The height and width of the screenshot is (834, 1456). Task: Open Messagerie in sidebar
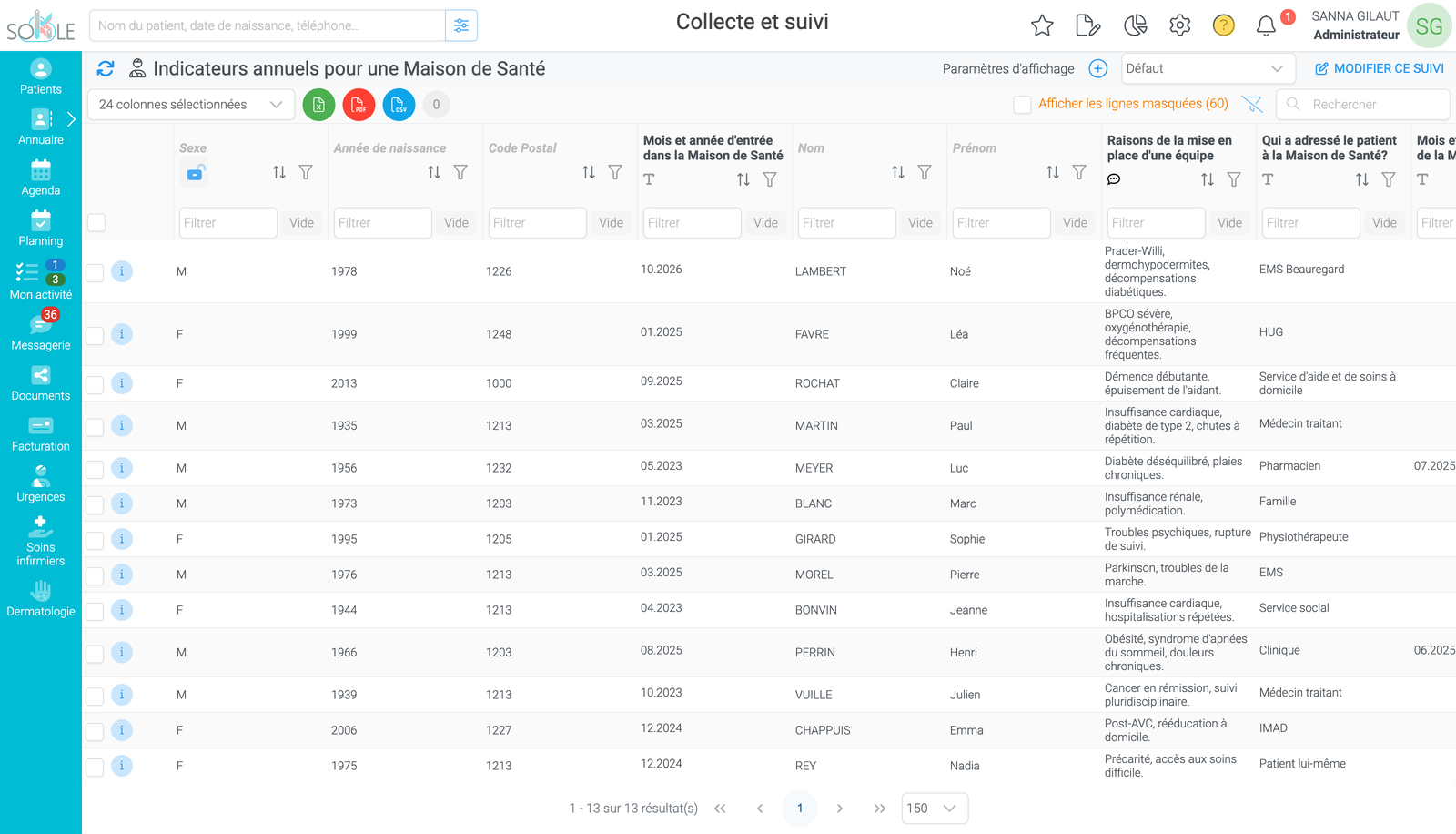point(41,330)
